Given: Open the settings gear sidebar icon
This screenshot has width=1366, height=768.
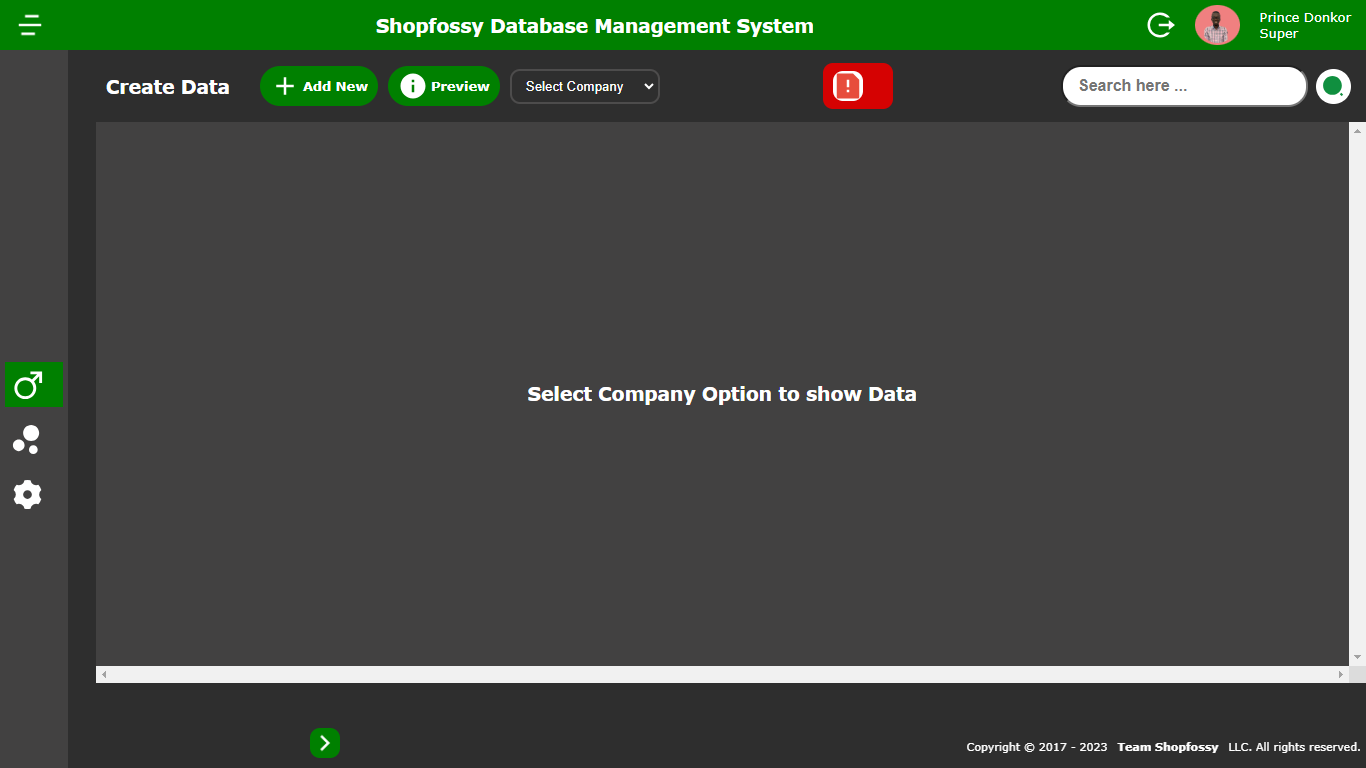Looking at the screenshot, I should click(x=27, y=494).
